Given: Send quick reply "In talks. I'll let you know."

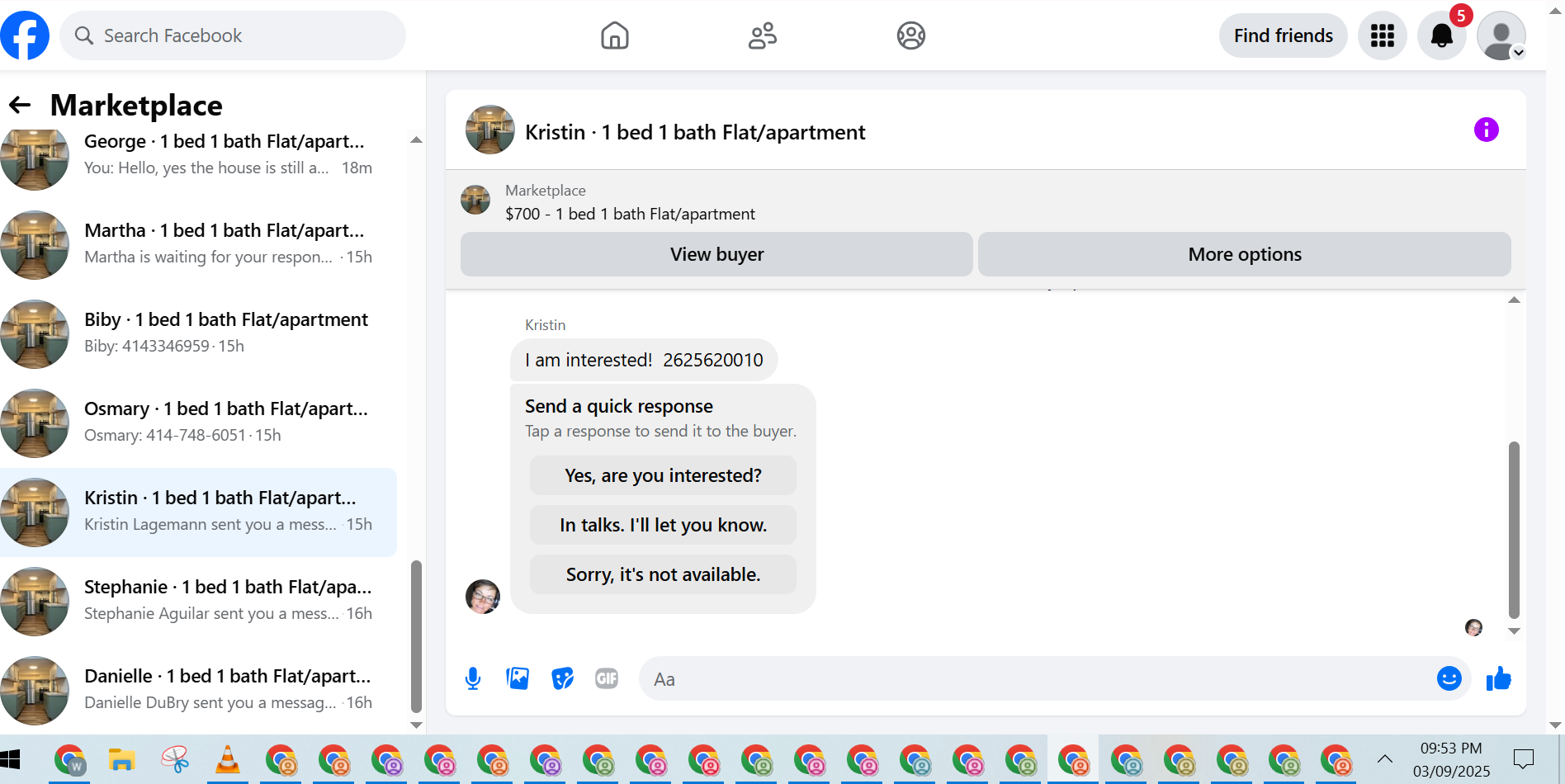Looking at the screenshot, I should pos(663,525).
